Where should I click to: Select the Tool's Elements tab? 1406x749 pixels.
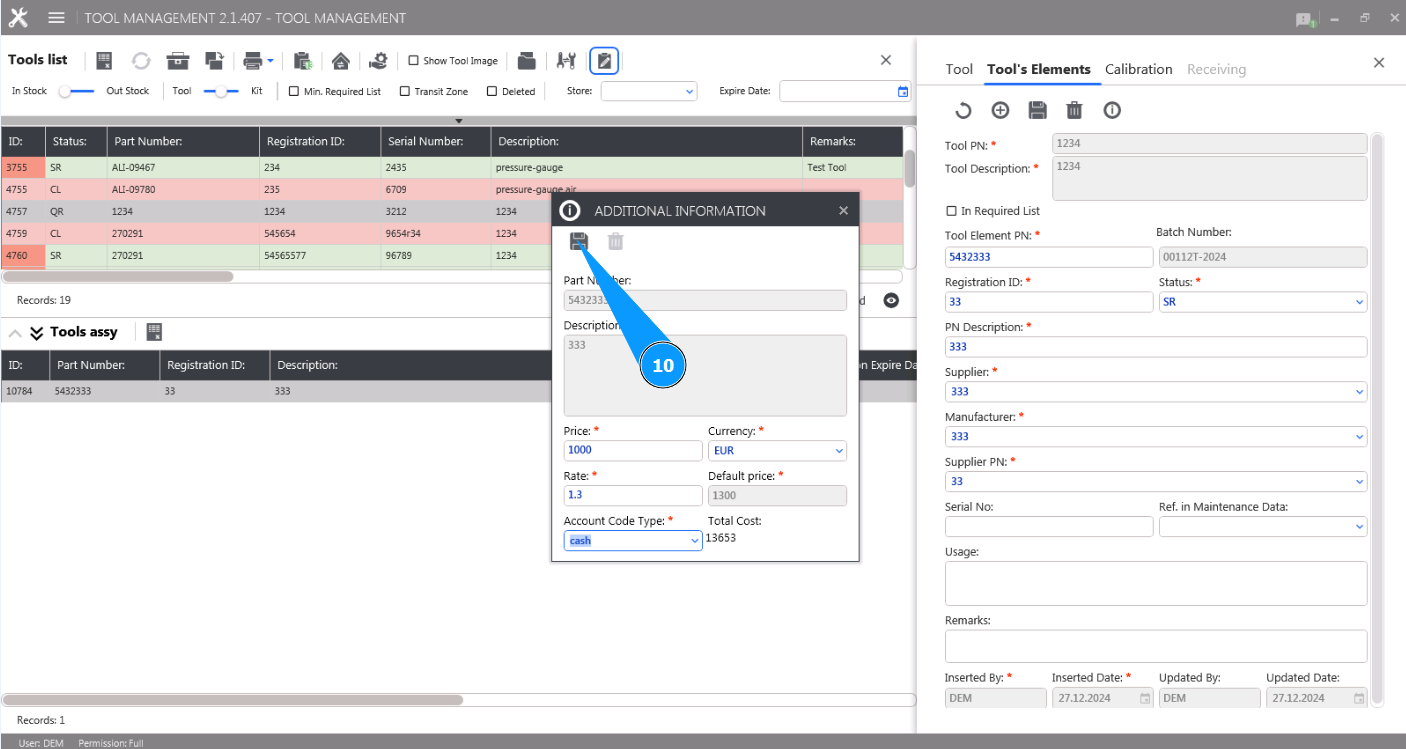click(x=1039, y=69)
